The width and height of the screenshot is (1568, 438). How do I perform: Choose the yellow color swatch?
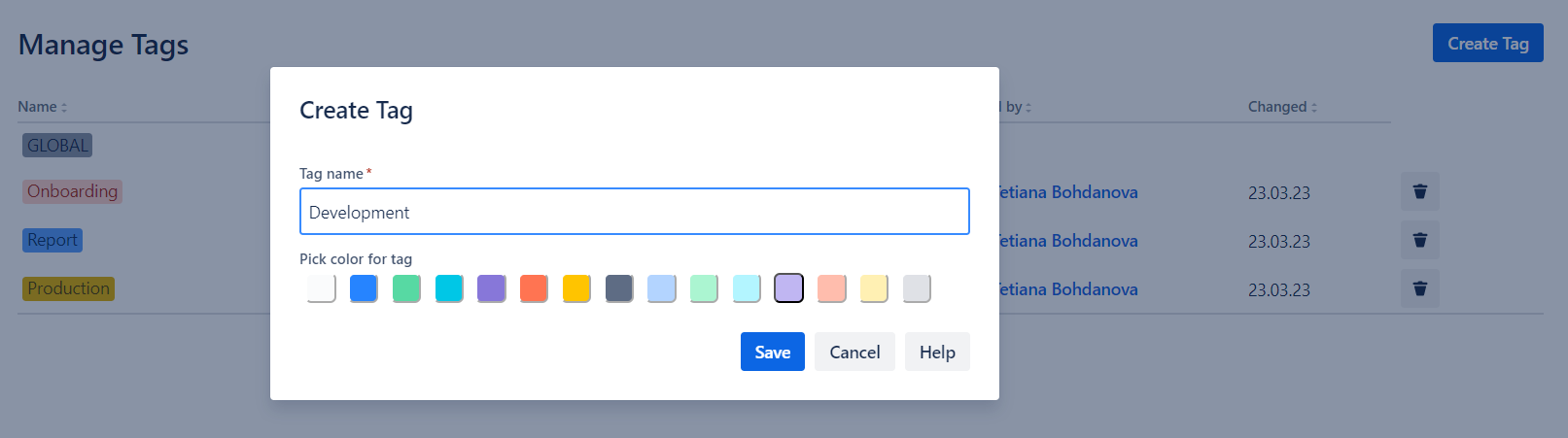(x=576, y=288)
